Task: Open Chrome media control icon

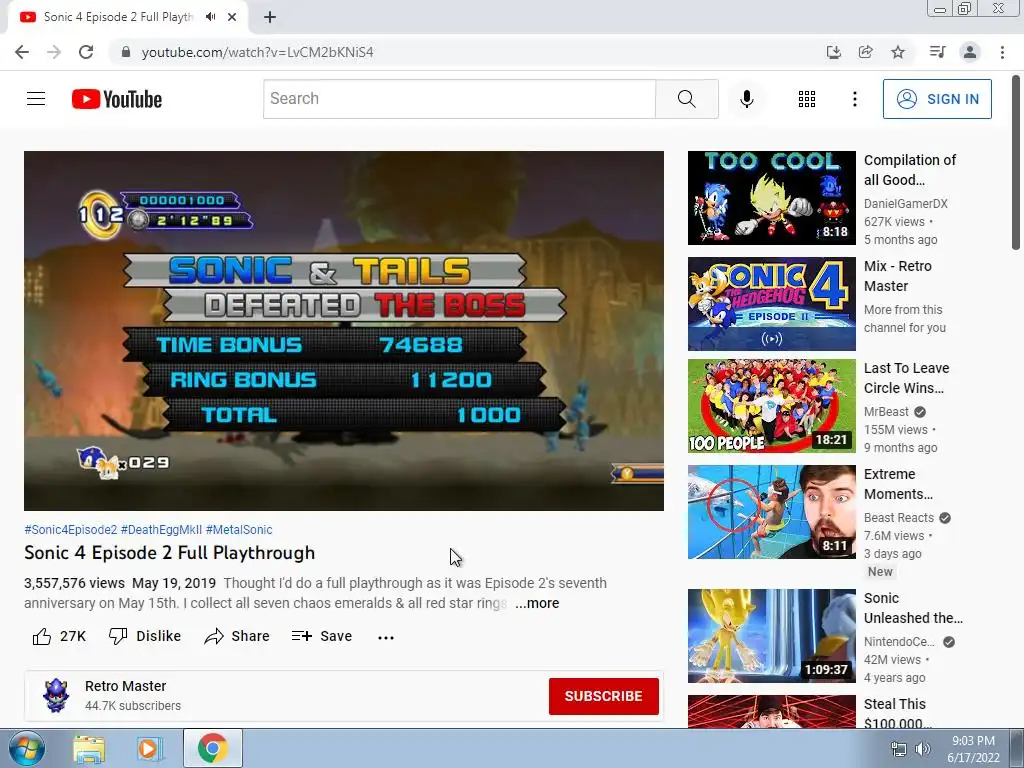Action: 937,52
